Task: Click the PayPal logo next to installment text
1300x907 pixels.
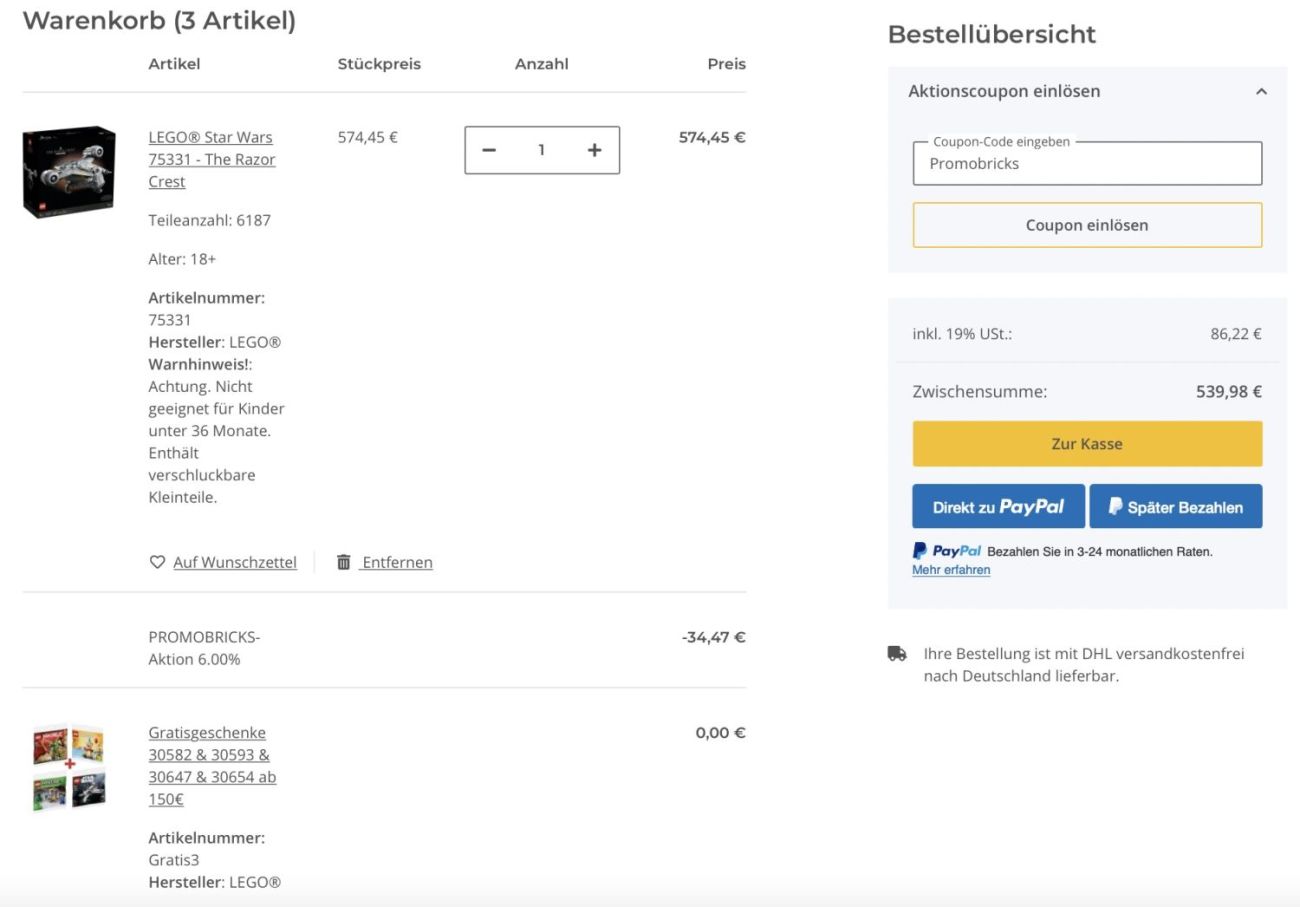Action: click(x=946, y=551)
